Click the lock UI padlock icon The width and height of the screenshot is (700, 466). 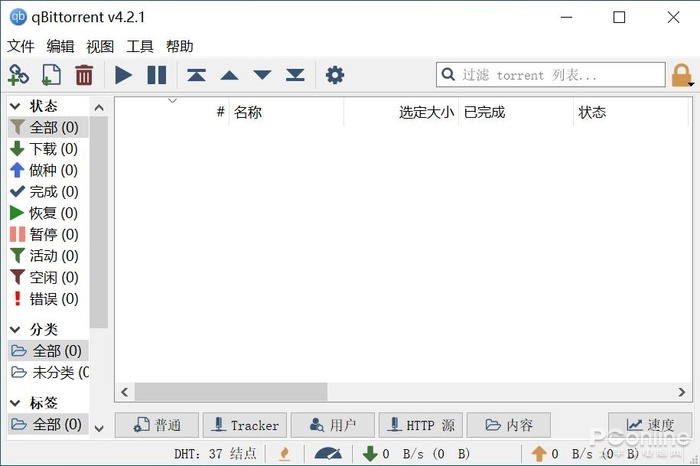682,75
